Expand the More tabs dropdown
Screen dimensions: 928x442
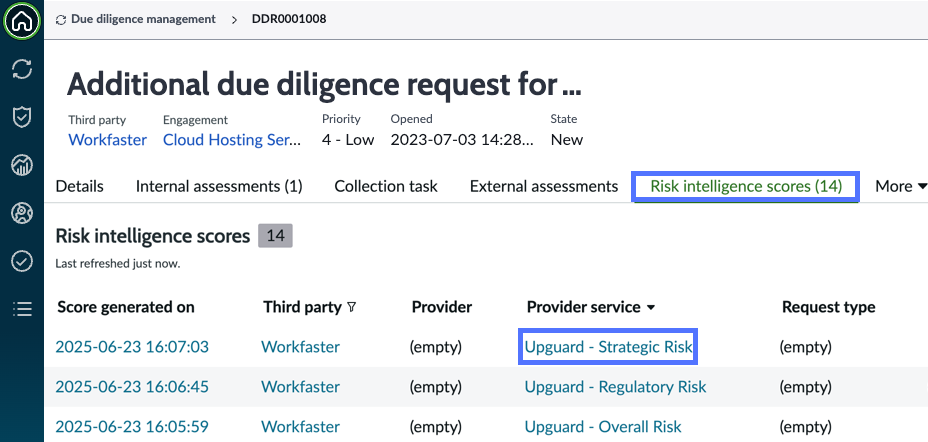901,186
